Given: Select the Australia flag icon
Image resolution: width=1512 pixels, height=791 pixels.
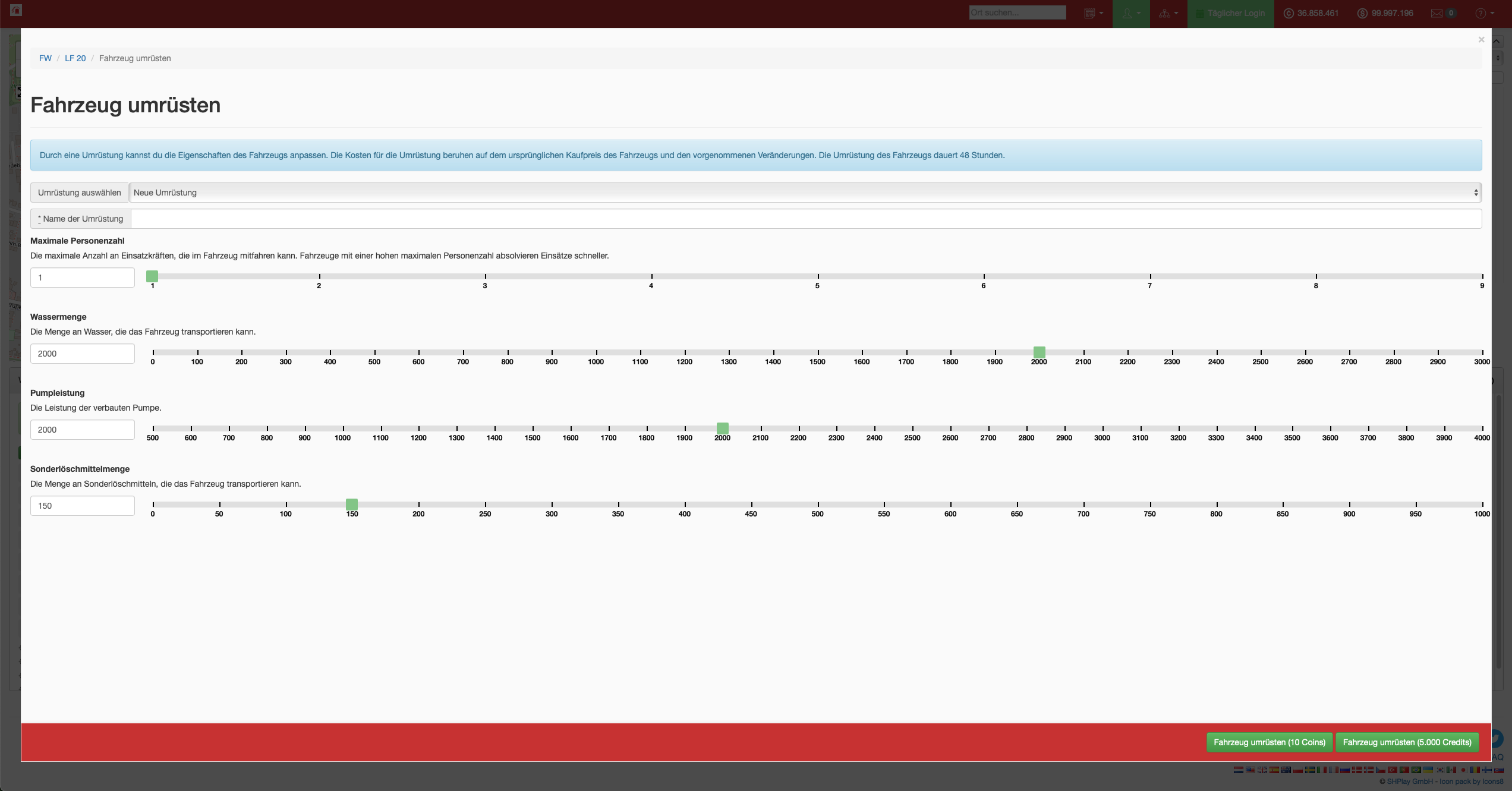Looking at the screenshot, I should click(x=1286, y=770).
